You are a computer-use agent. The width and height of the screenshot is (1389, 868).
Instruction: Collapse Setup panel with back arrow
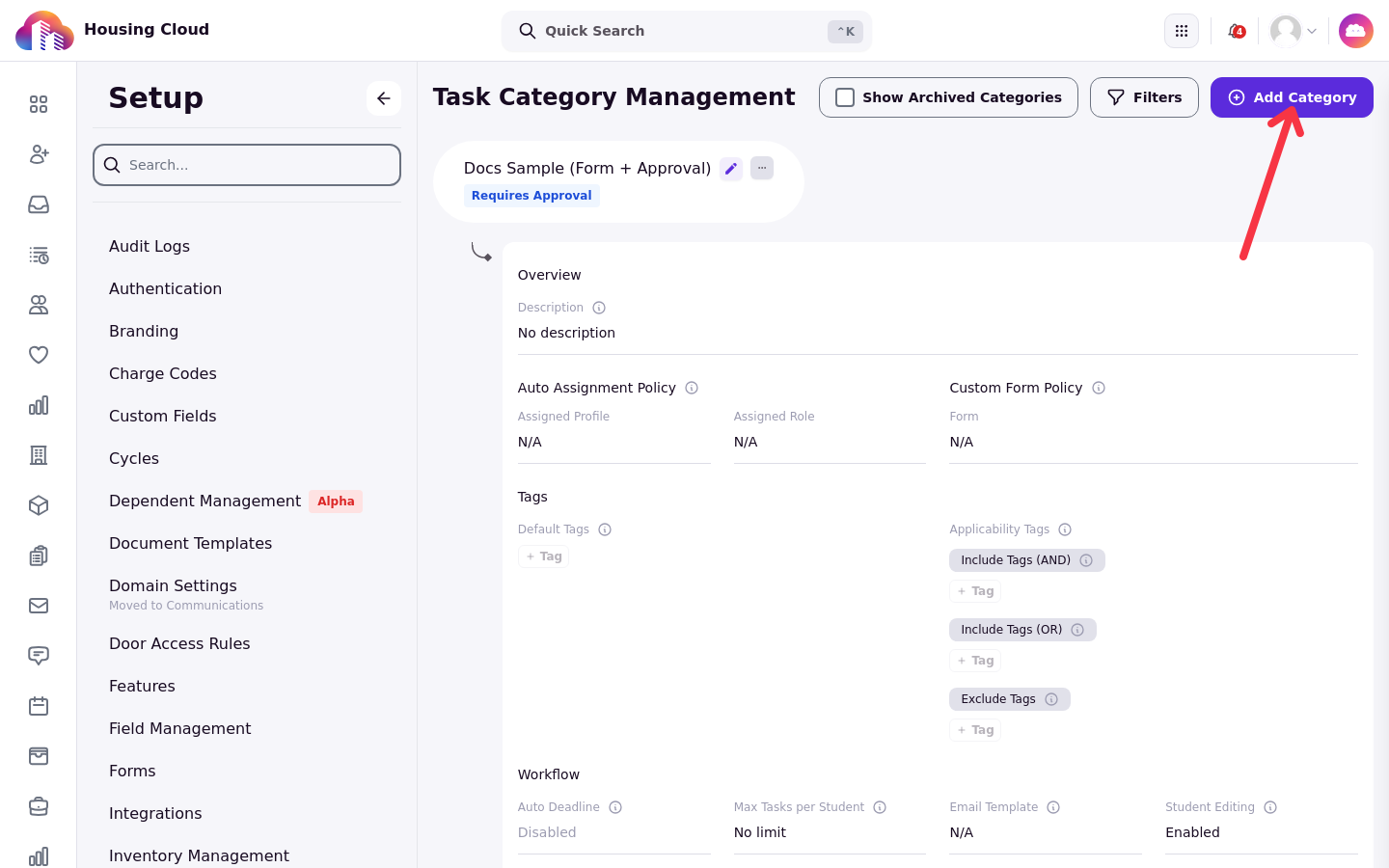[384, 98]
